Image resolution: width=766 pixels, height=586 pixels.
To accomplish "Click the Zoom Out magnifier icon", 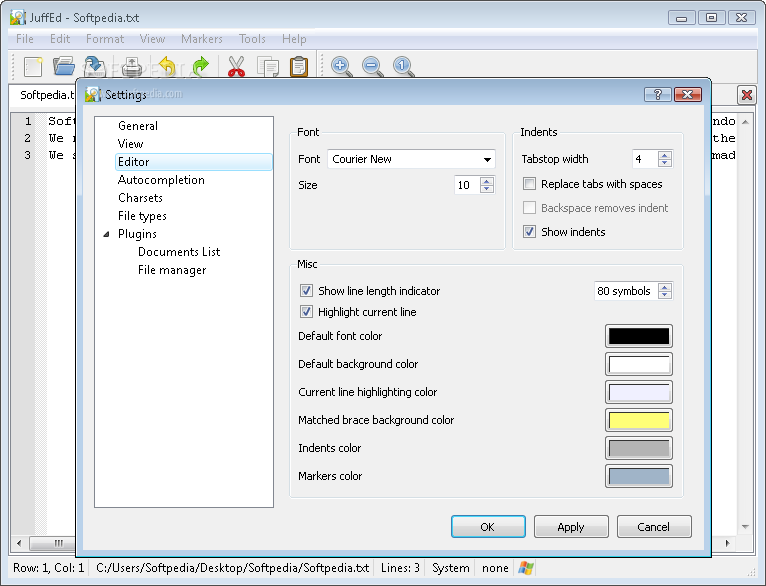I will pos(372,66).
